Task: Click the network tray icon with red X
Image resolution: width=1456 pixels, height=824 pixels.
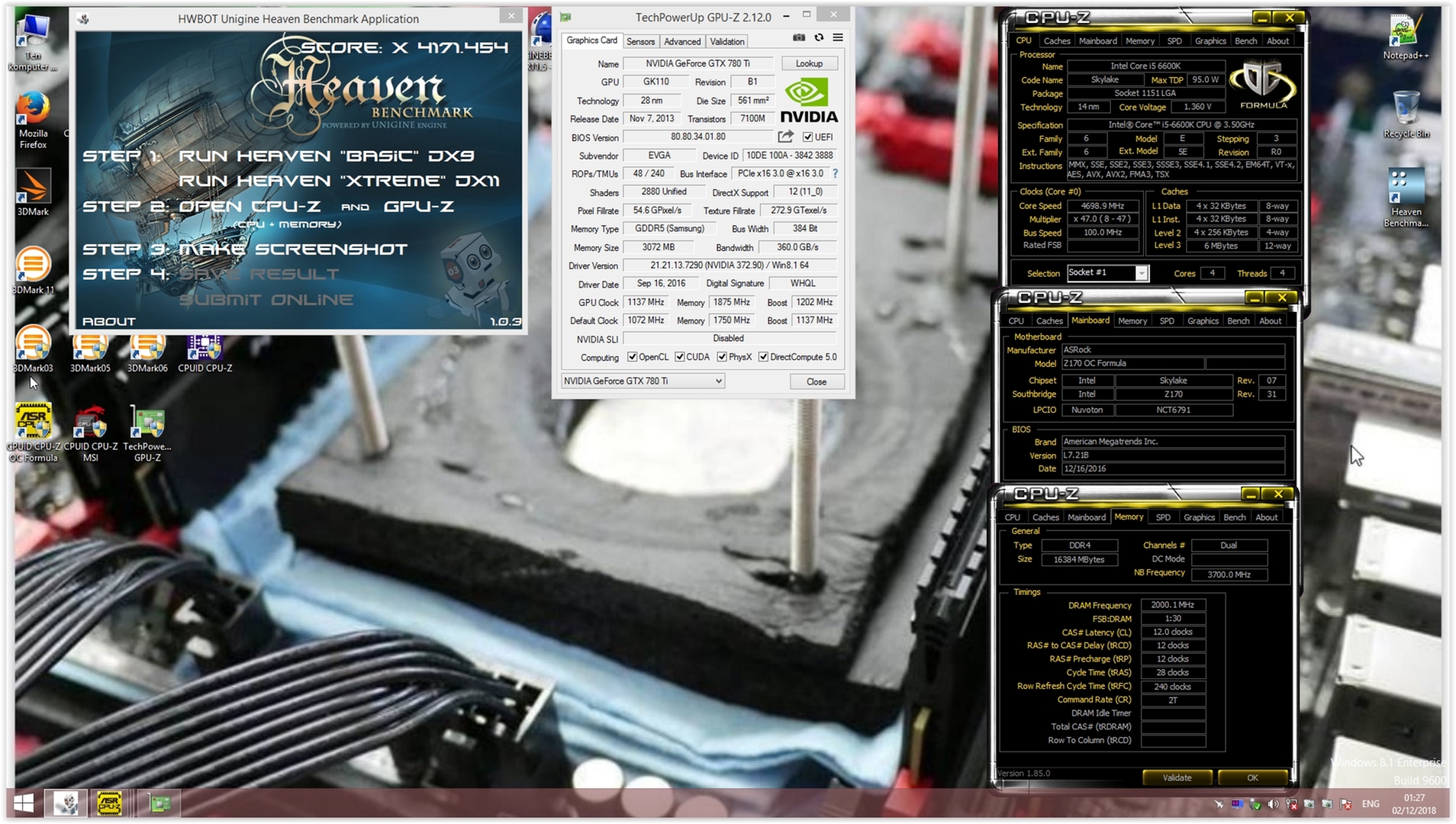Action: click(x=1291, y=804)
